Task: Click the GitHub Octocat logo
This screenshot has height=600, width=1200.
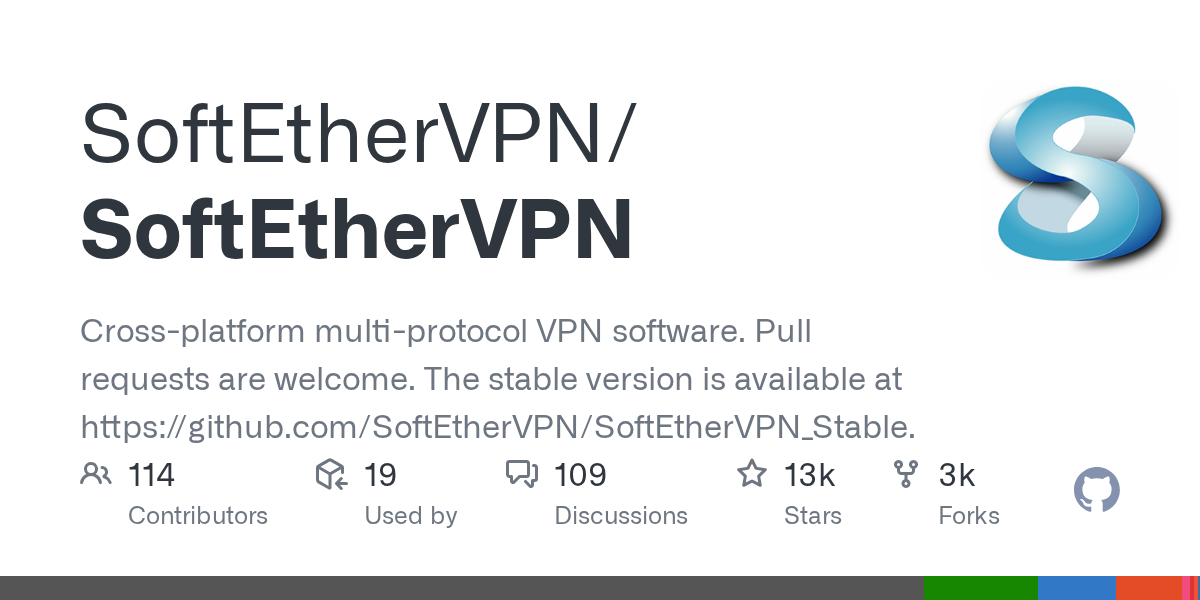Action: [1096, 491]
